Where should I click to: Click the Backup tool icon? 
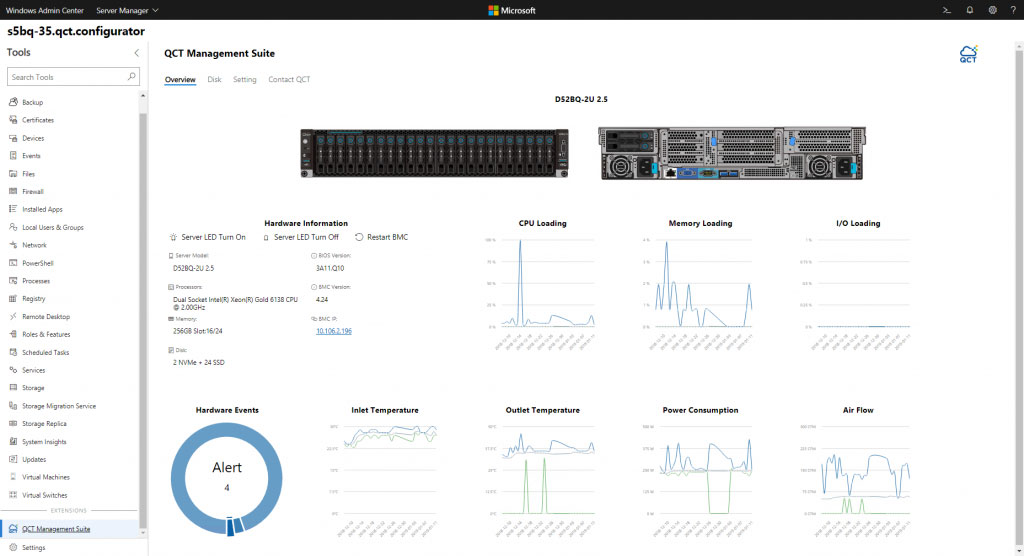click(13, 102)
